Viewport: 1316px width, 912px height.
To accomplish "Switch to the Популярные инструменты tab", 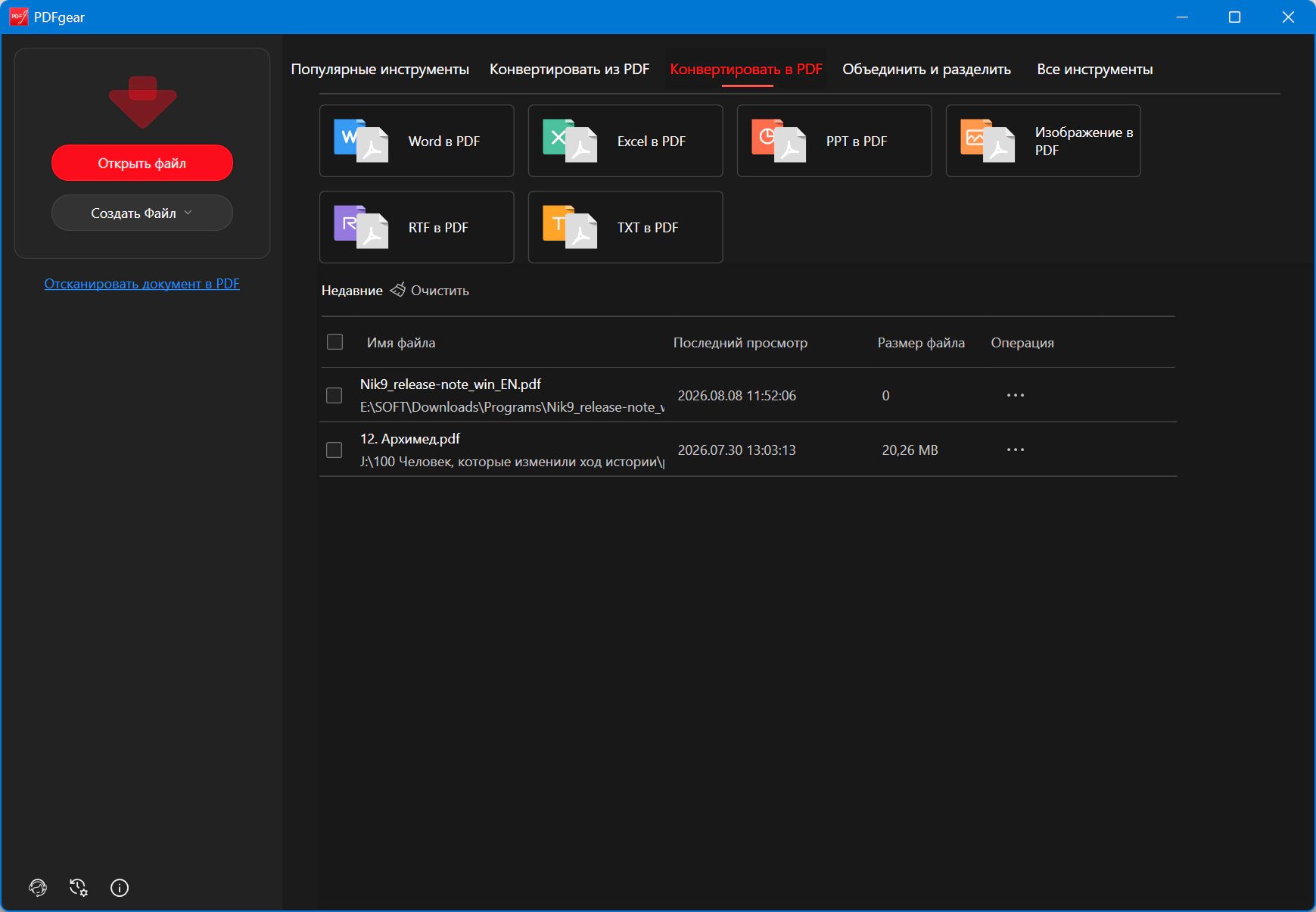I will (x=380, y=69).
